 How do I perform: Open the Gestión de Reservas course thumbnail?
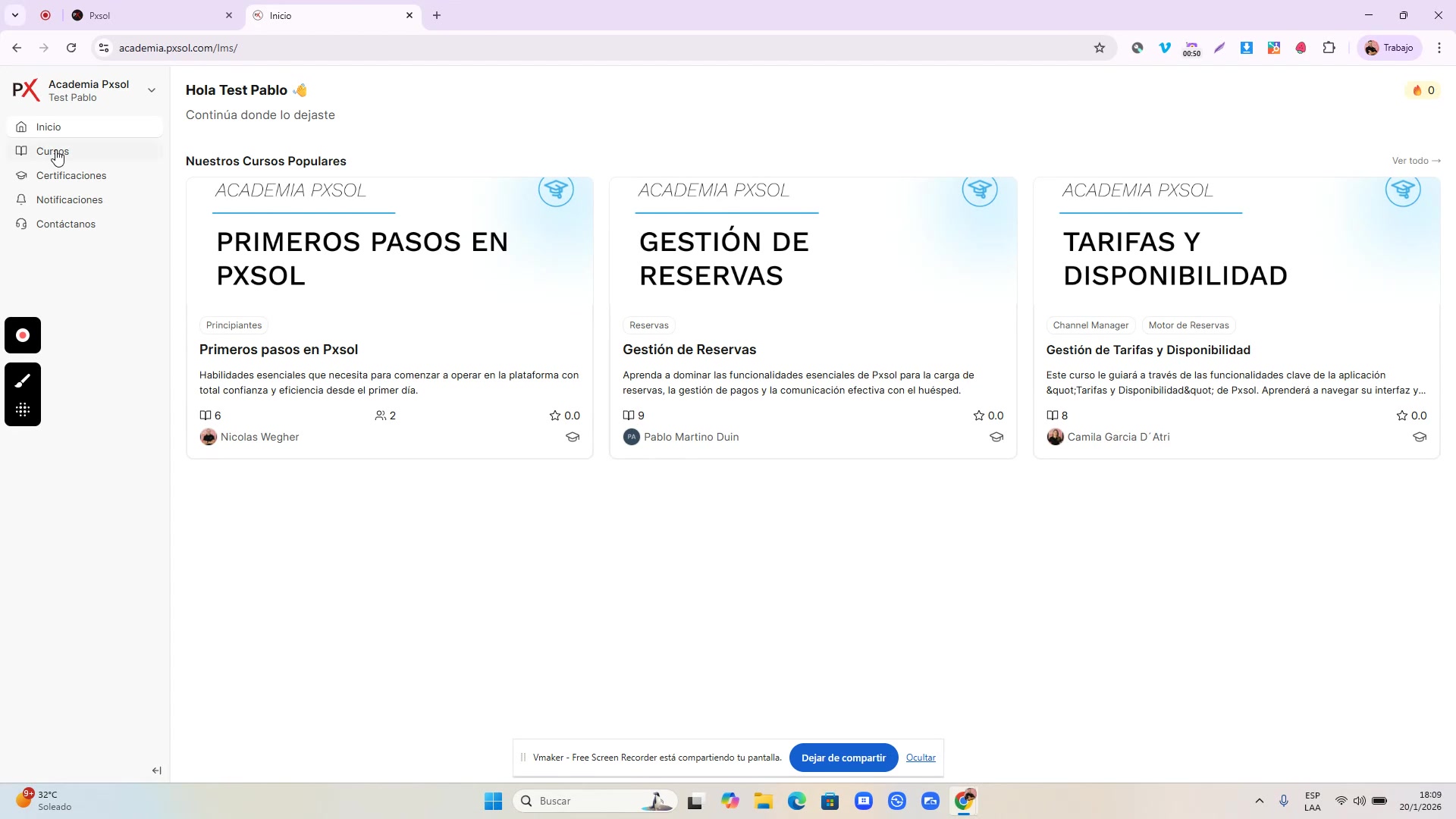(813, 241)
